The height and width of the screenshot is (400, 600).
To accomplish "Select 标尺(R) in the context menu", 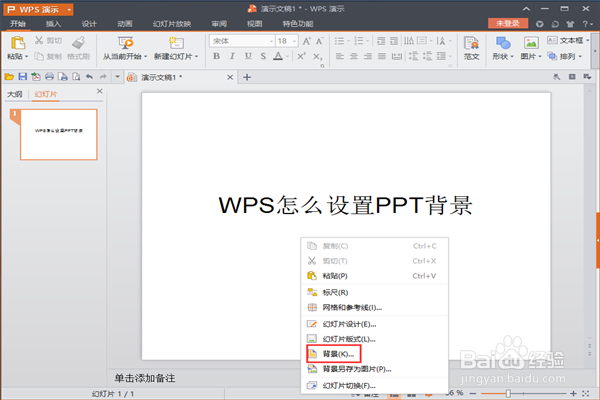I will click(x=374, y=292).
